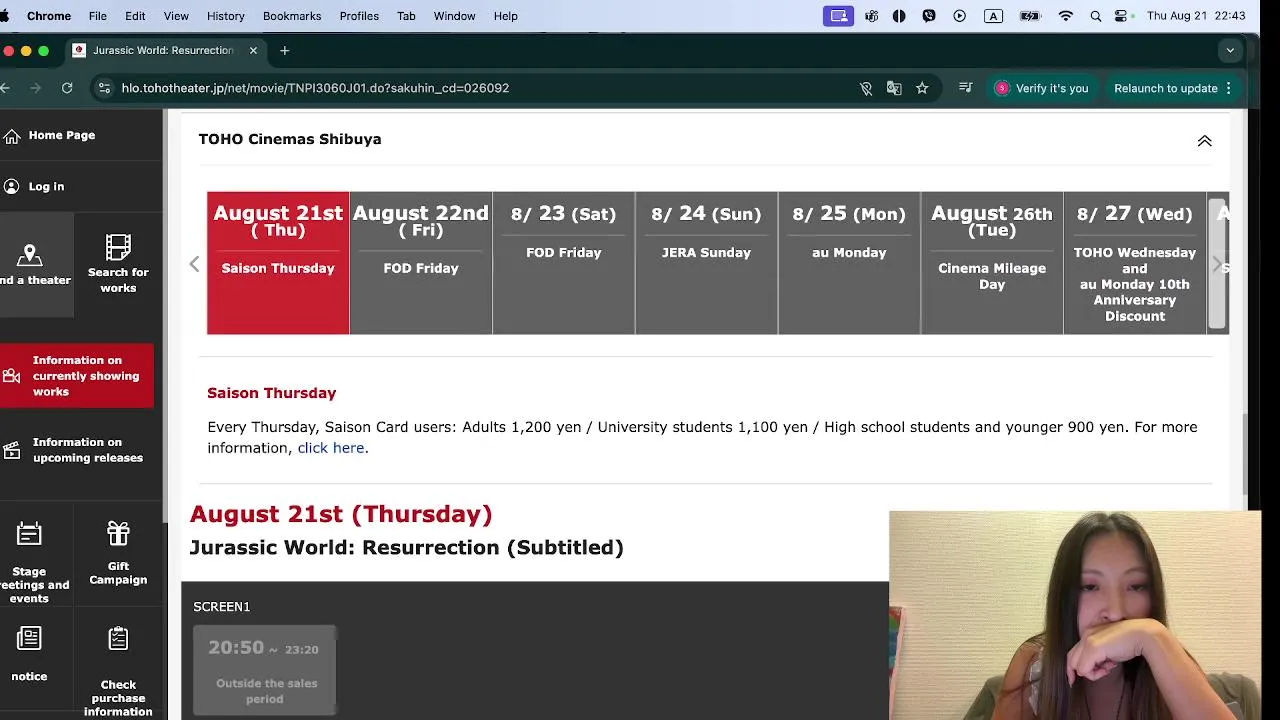Open the Window menu
Viewport: 1280px width, 720px height.
[x=454, y=16]
